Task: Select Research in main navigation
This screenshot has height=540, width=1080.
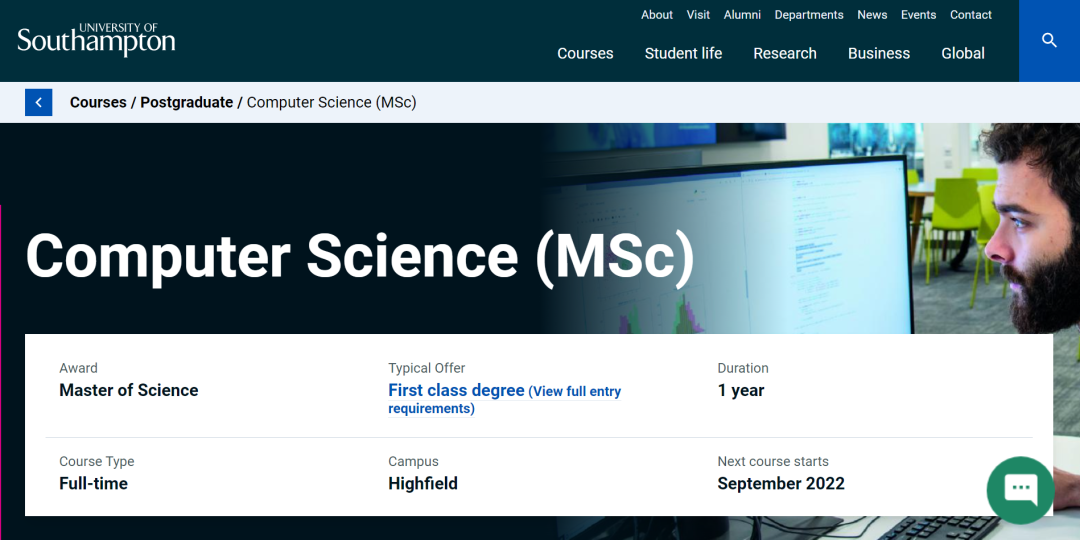Action: point(785,54)
